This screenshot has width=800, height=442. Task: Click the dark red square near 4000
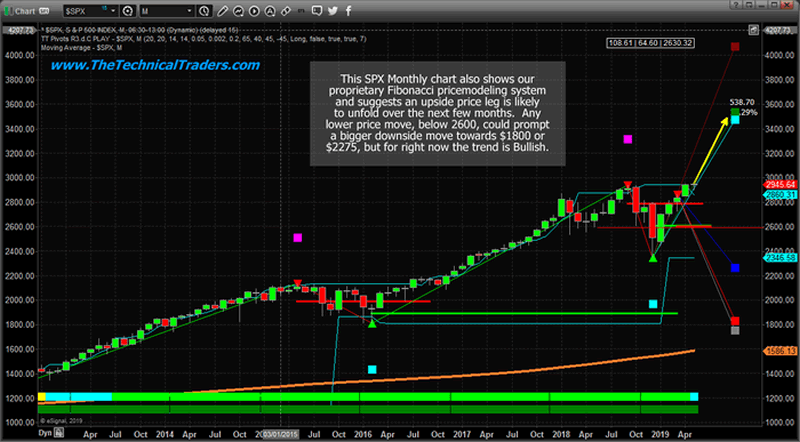(x=735, y=47)
